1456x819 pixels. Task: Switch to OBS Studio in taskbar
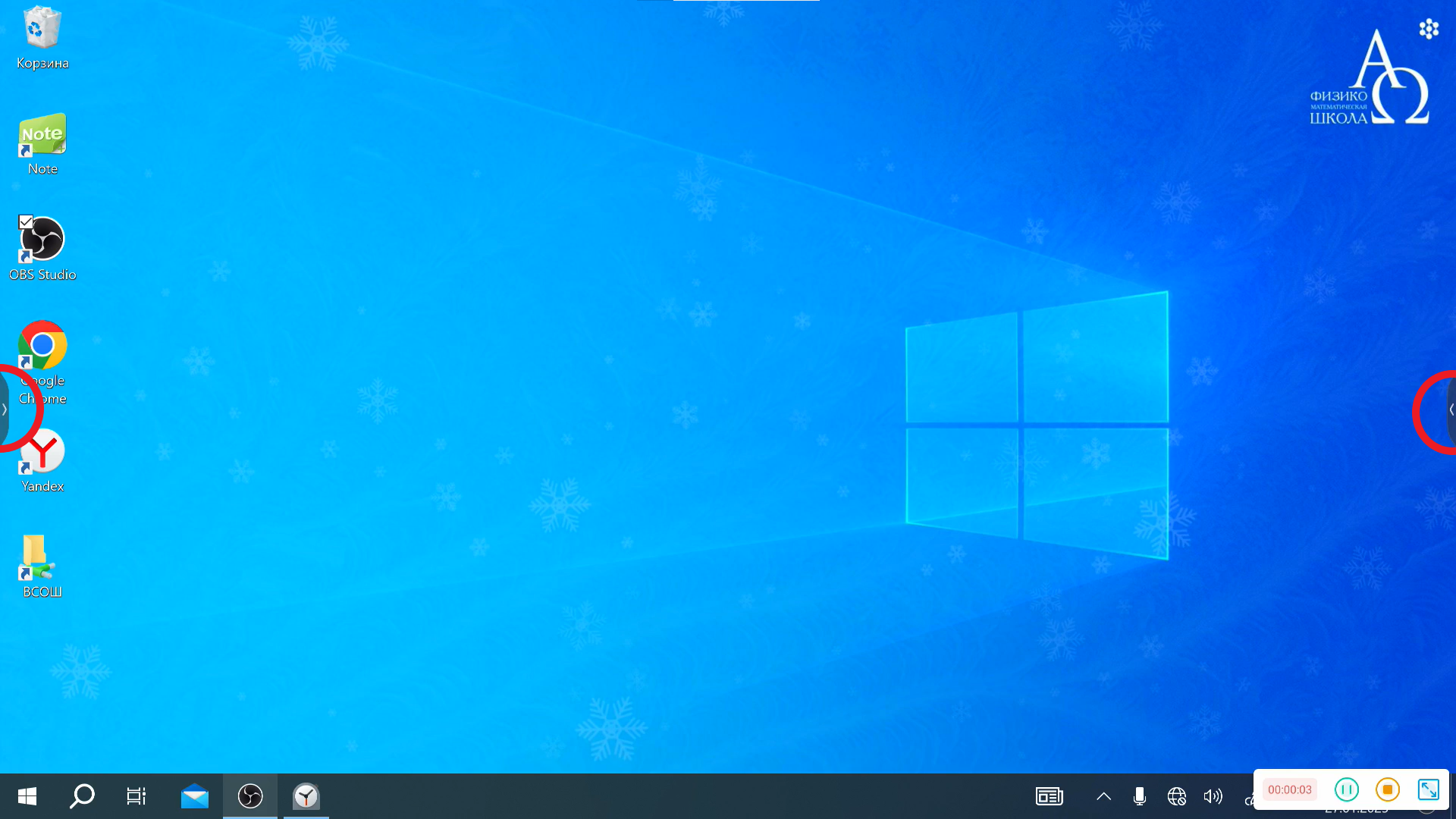pos(250,796)
